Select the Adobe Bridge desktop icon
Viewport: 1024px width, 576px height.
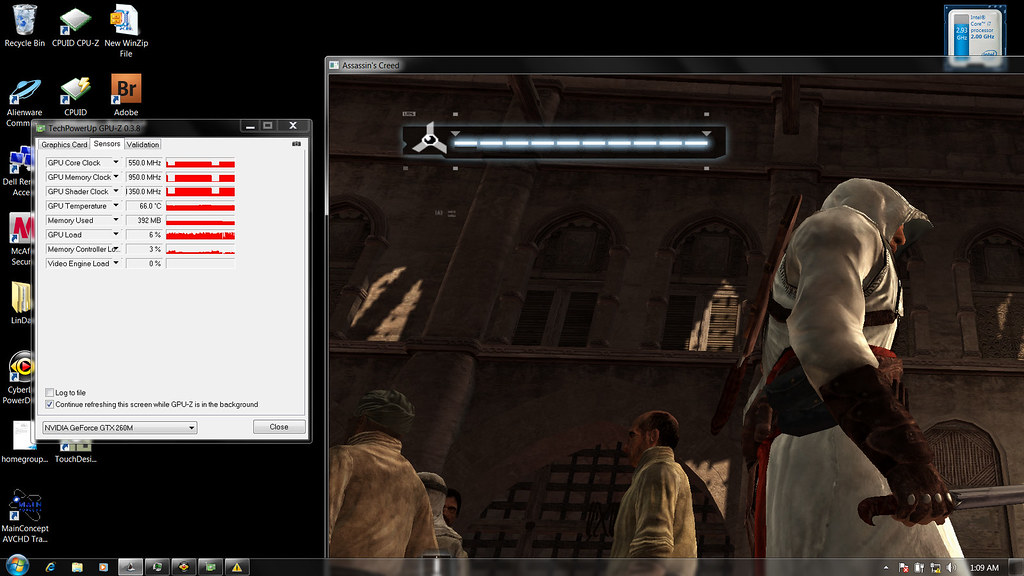point(126,95)
